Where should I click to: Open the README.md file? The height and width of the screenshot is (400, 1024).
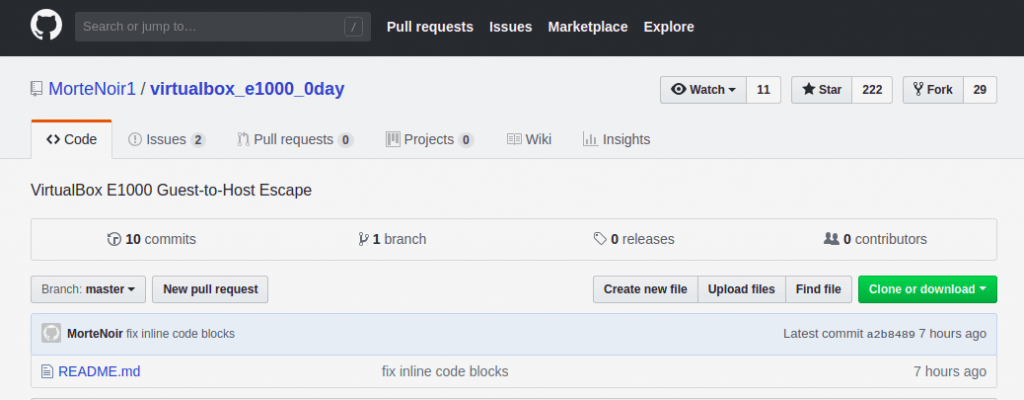(99, 372)
